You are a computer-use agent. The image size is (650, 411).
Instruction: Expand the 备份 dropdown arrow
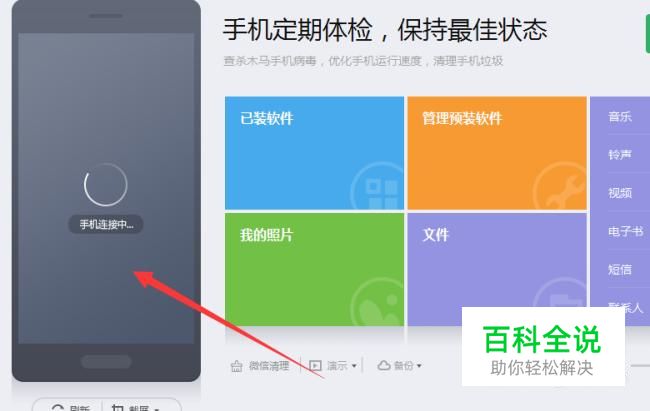(x=419, y=366)
